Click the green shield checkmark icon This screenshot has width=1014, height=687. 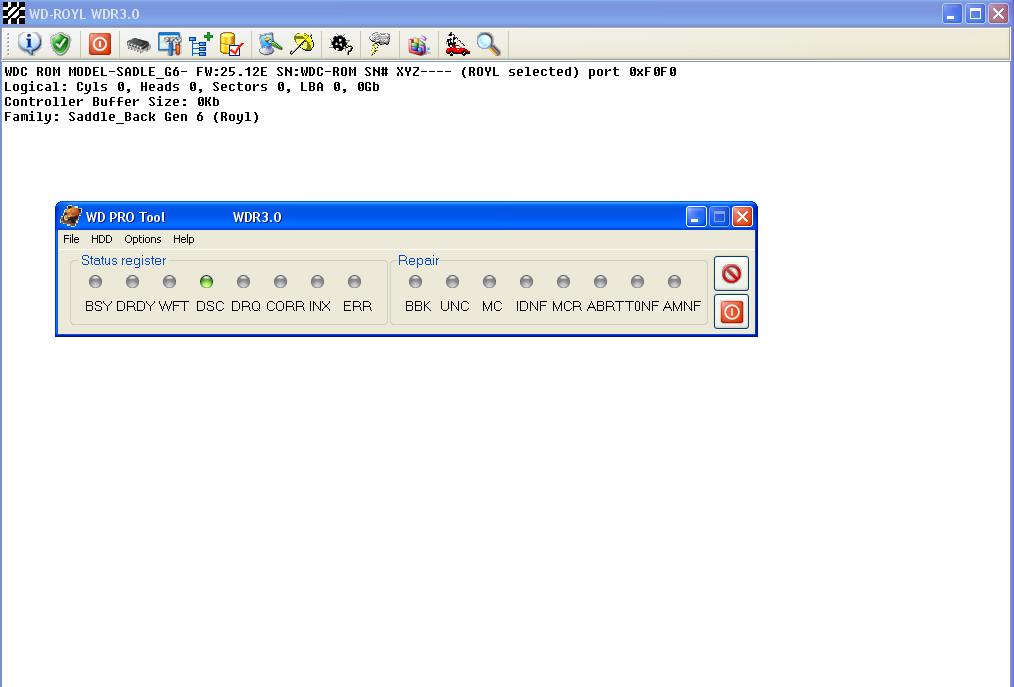pos(60,44)
